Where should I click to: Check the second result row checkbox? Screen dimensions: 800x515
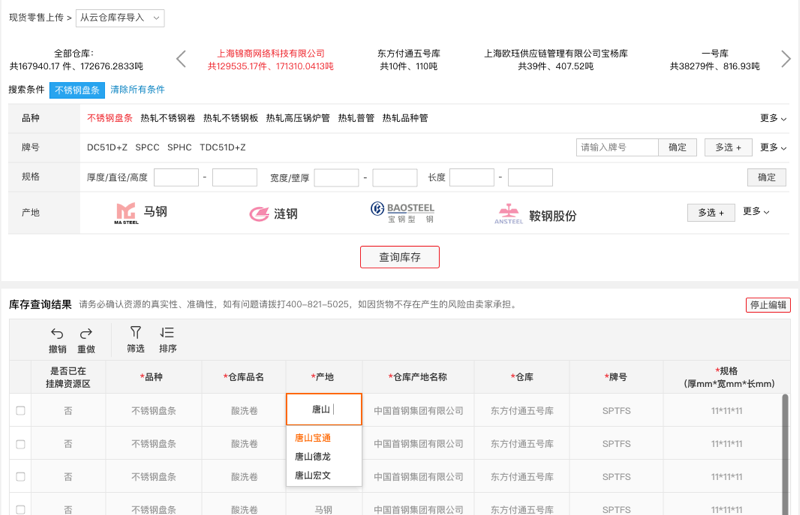20,444
